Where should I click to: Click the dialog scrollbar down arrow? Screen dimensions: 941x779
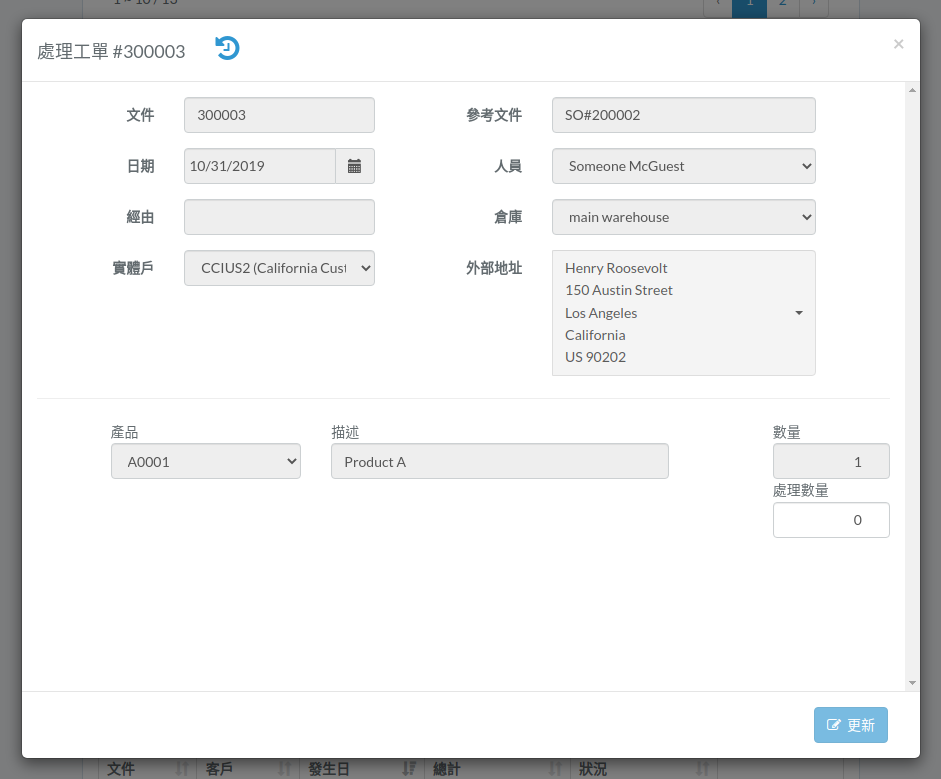tap(912, 683)
